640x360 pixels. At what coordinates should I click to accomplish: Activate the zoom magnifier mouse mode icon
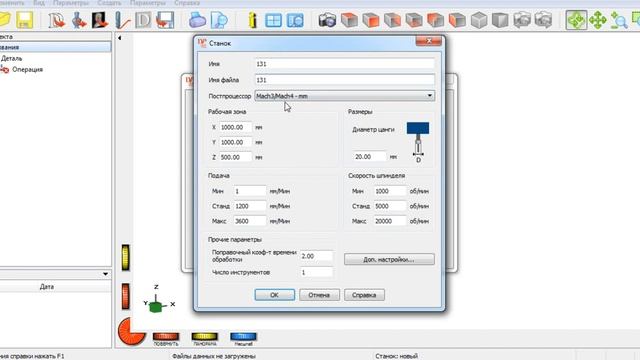pyautogui.click(x=619, y=20)
